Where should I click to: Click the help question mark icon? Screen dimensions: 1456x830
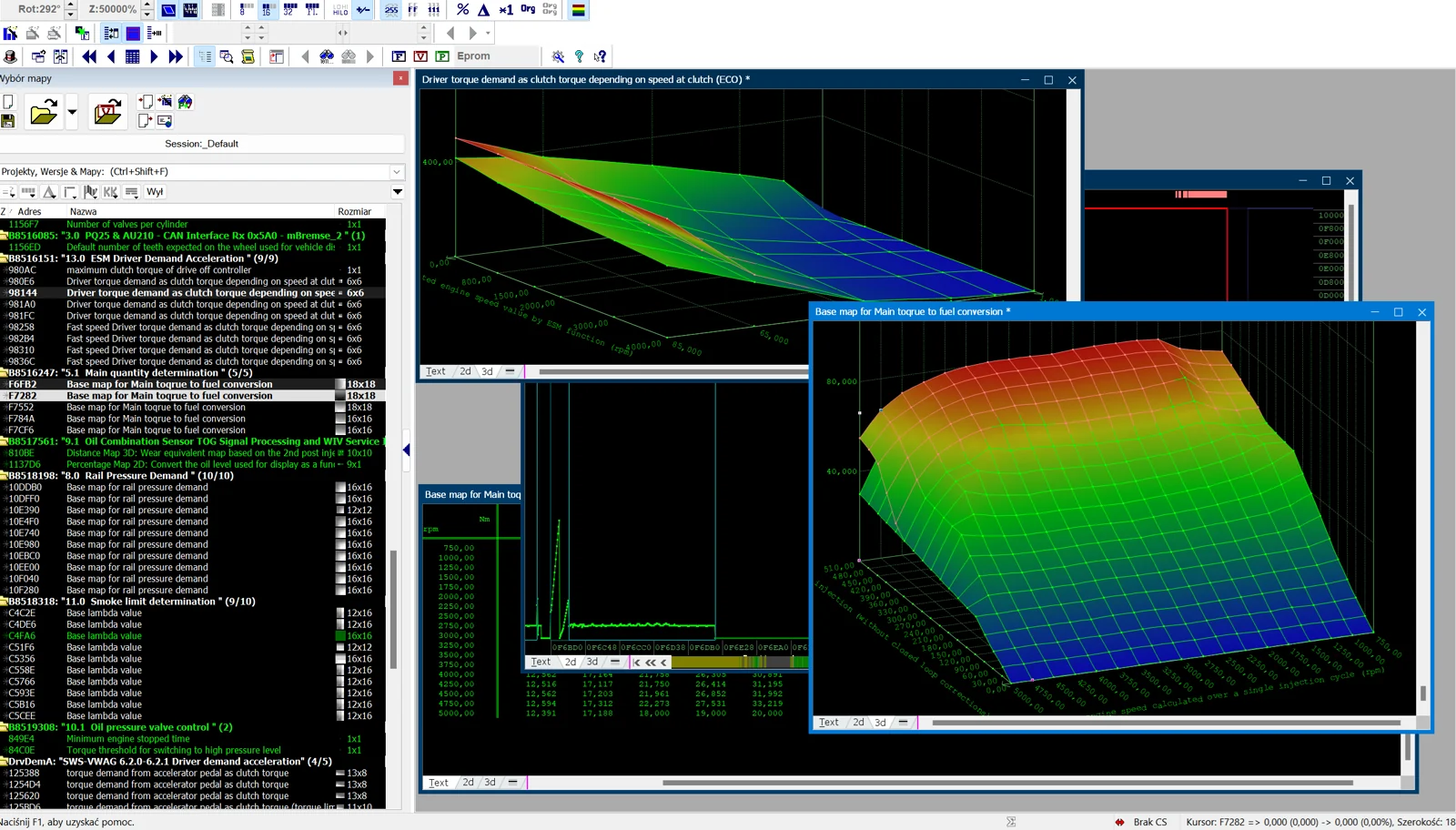point(579,56)
